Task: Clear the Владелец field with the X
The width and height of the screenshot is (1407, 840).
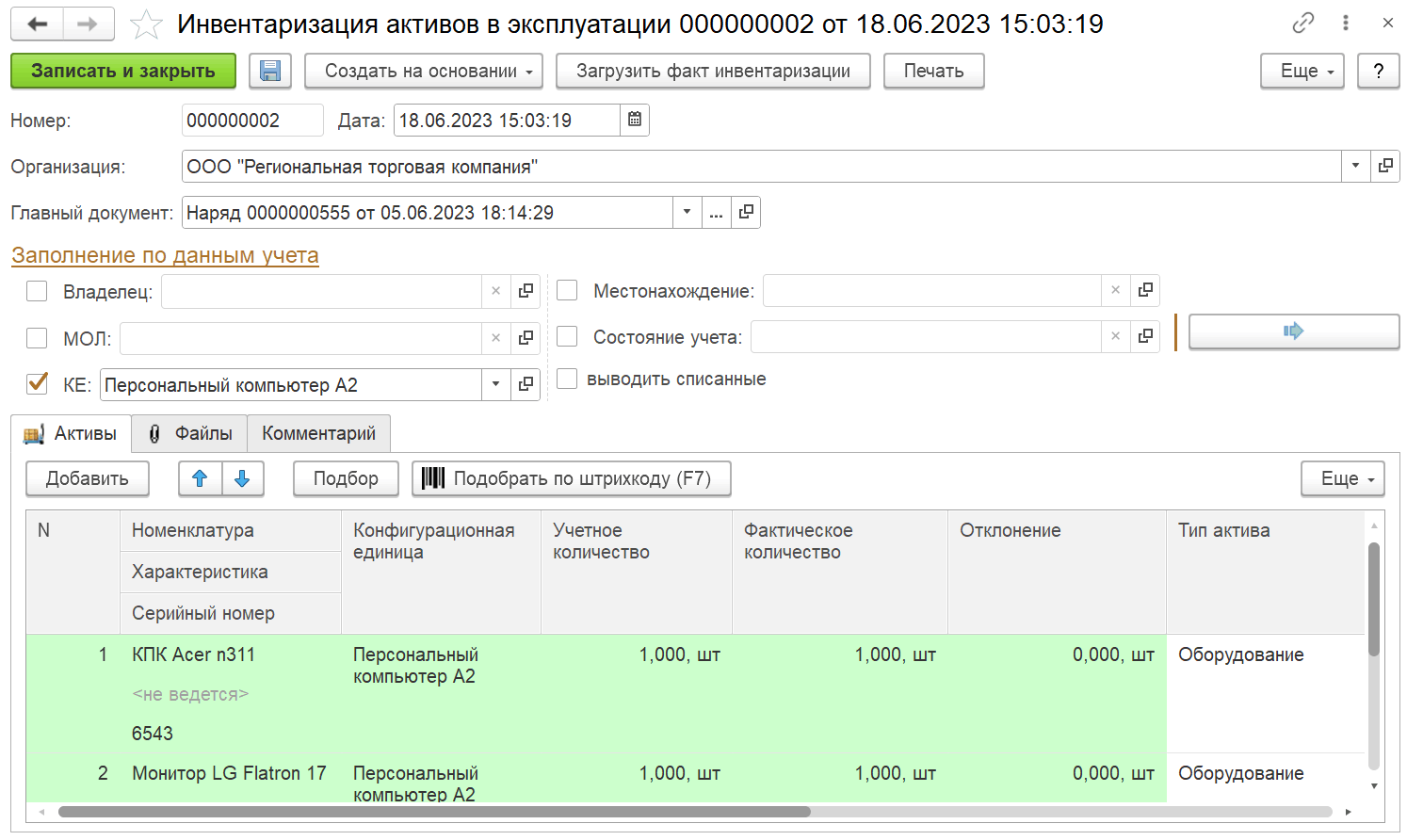Action: [495, 291]
